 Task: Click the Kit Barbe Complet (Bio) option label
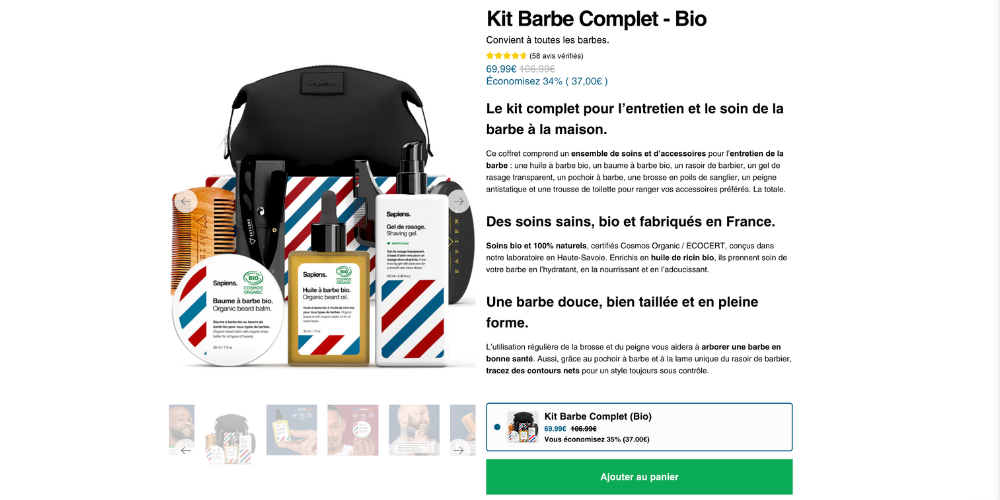point(598,416)
